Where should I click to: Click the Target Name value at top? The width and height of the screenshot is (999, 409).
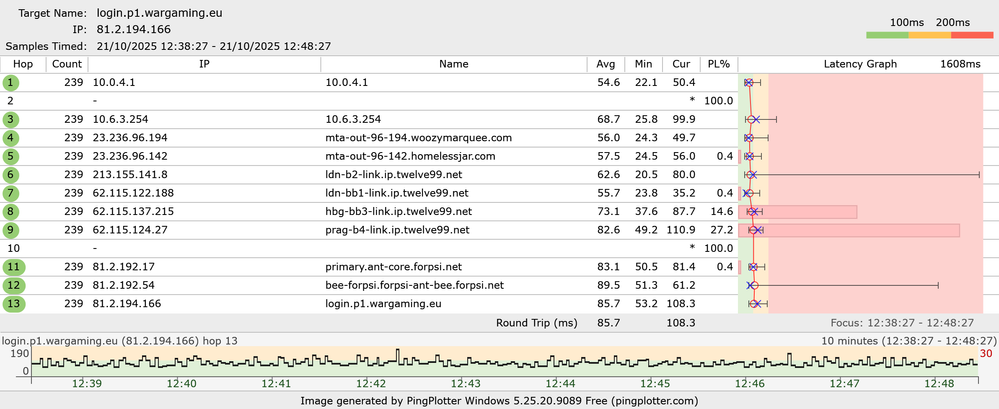click(x=160, y=13)
